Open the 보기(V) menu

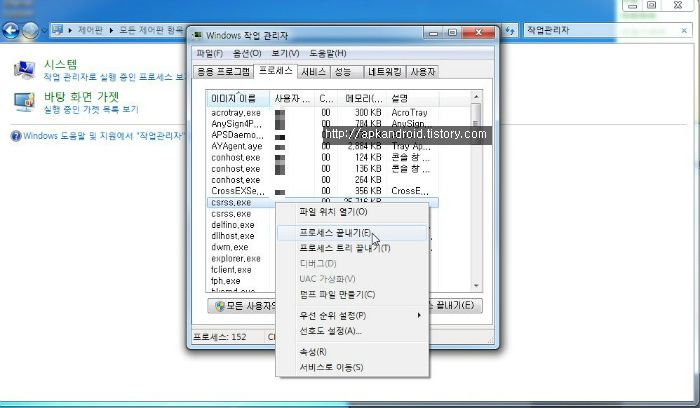(x=285, y=53)
